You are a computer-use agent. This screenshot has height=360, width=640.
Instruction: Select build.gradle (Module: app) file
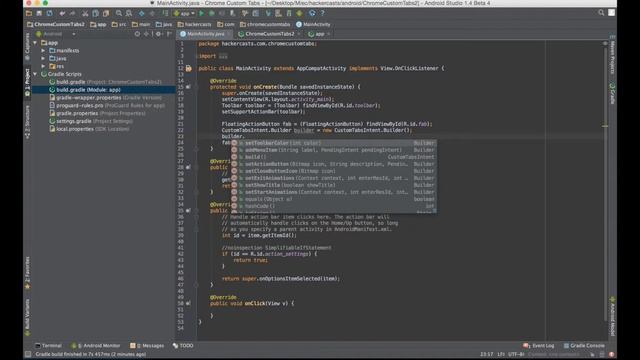click(85, 90)
